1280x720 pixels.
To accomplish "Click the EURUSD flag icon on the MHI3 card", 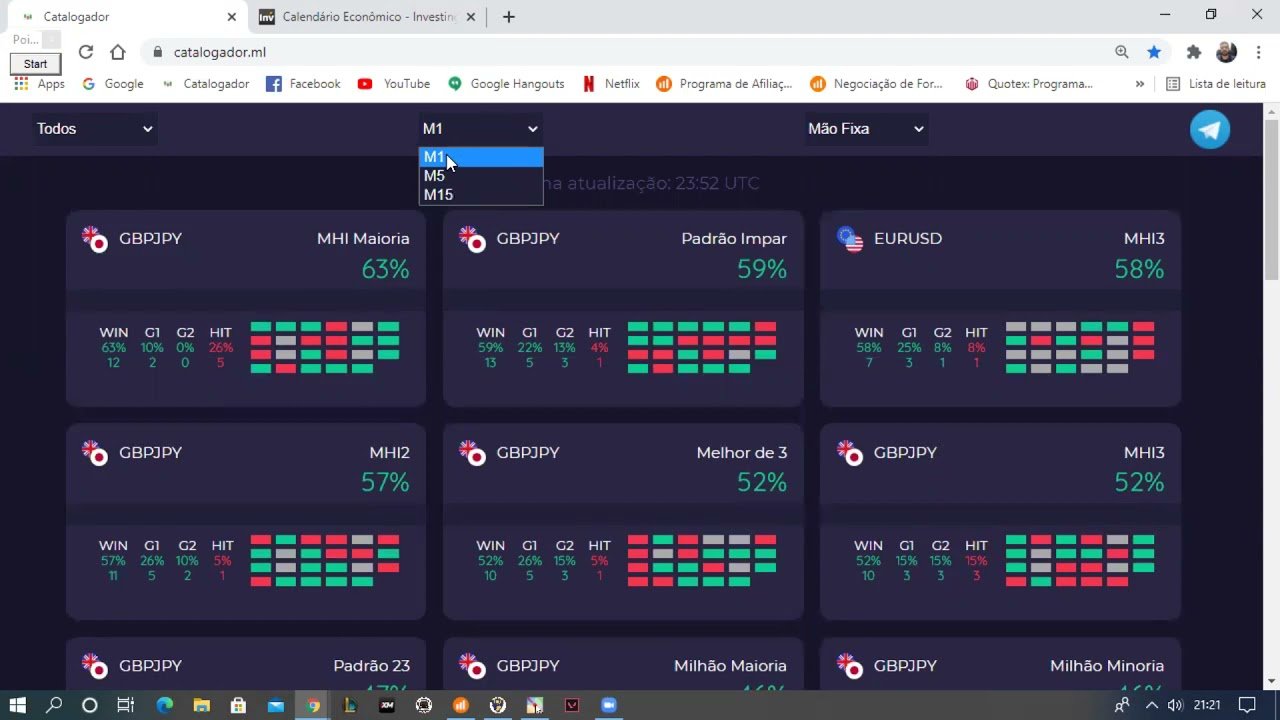I will (x=850, y=239).
